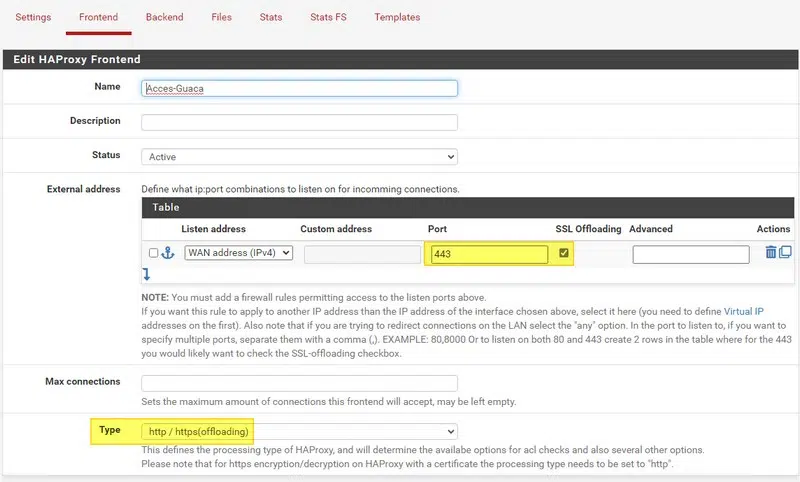
Task: Tick the row selection checkbox in the table
Action: (x=153, y=253)
